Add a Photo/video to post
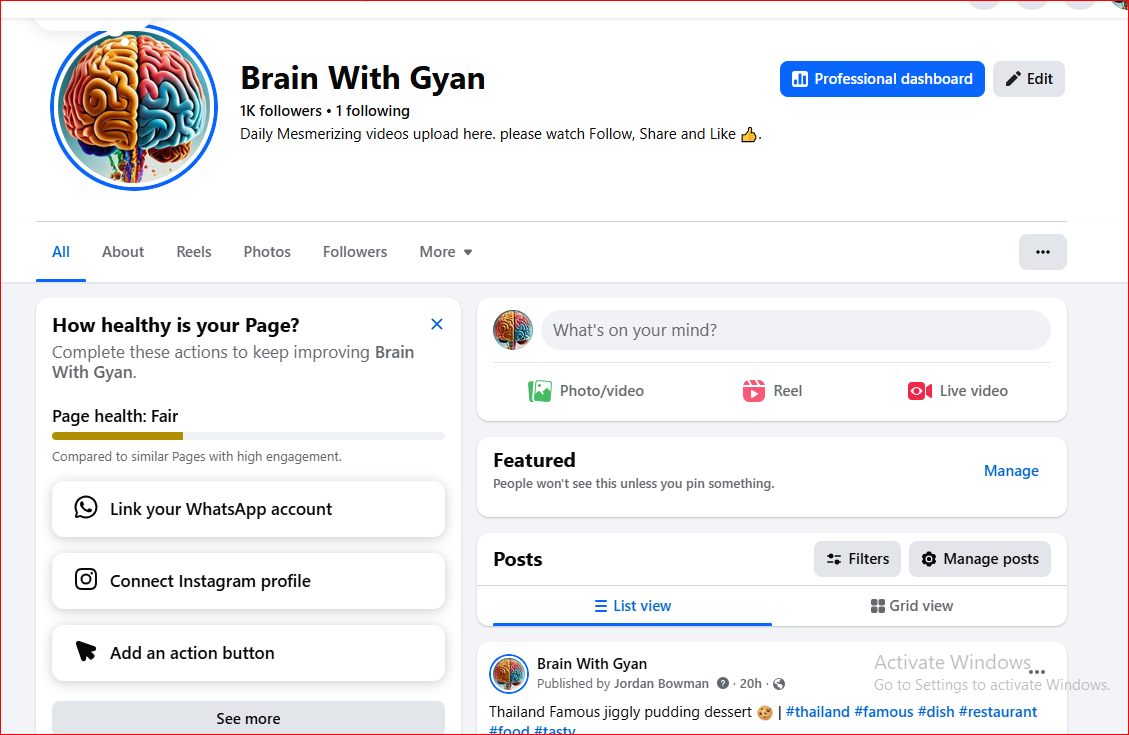 pos(586,391)
